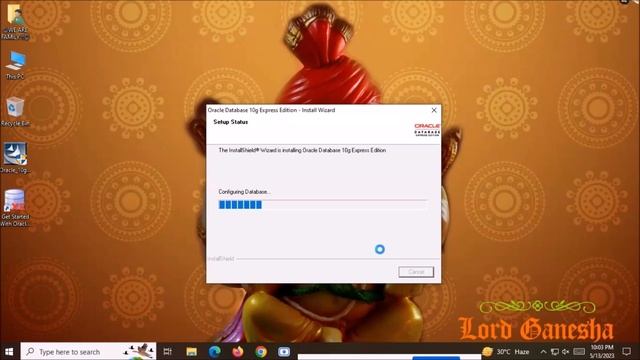Select the This PC desktop icon

tap(16, 64)
